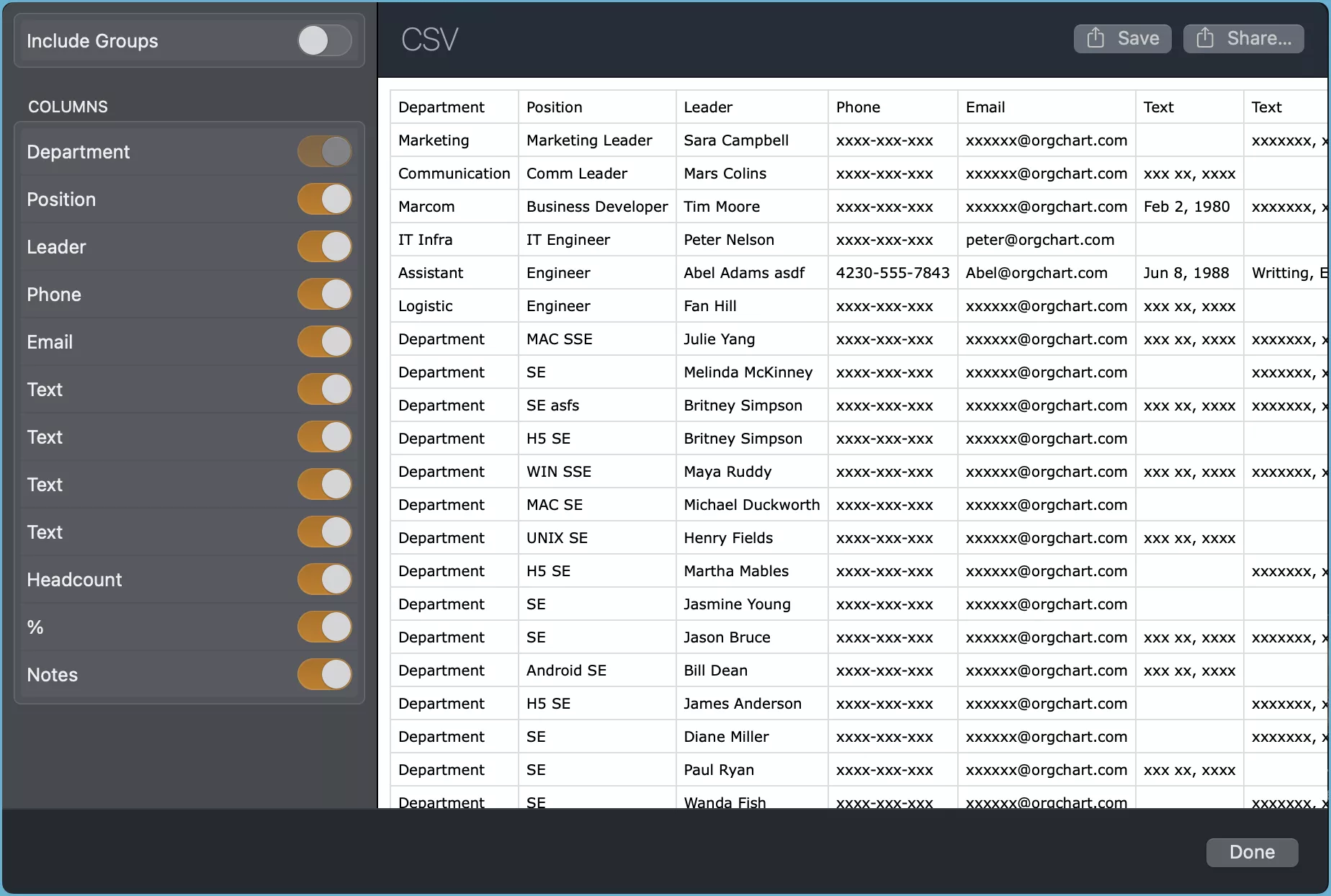Viewport: 1331px width, 896px height.
Task: Select the Marketing Leader position cell
Action: tap(597, 140)
